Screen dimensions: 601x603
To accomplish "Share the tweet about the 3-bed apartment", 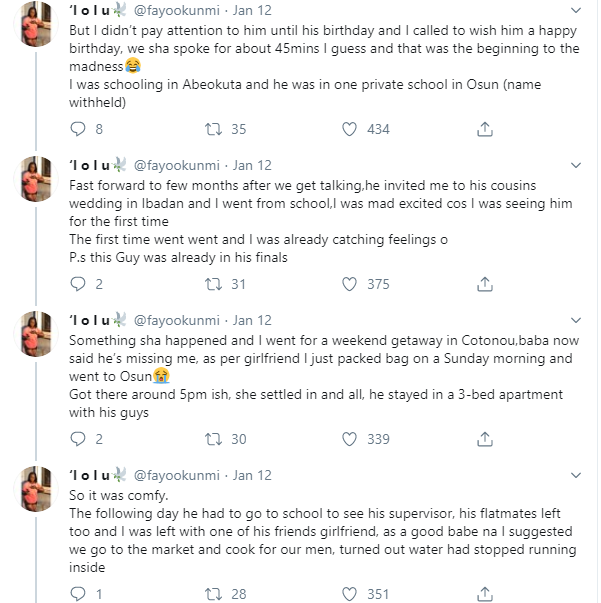I will [x=484, y=439].
